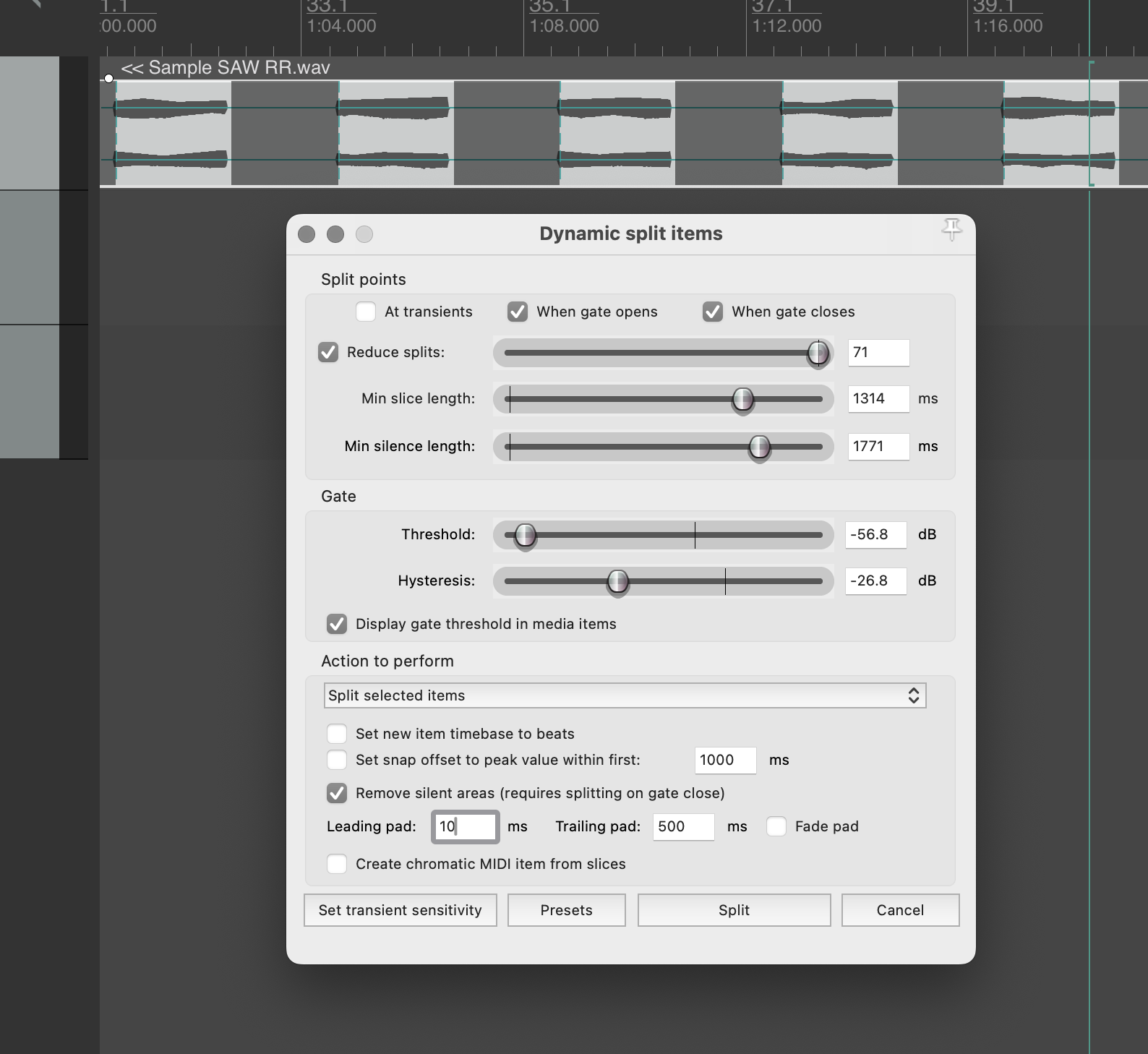Click the Reduce splits value field 71
The image size is (1148, 1054).
click(878, 353)
